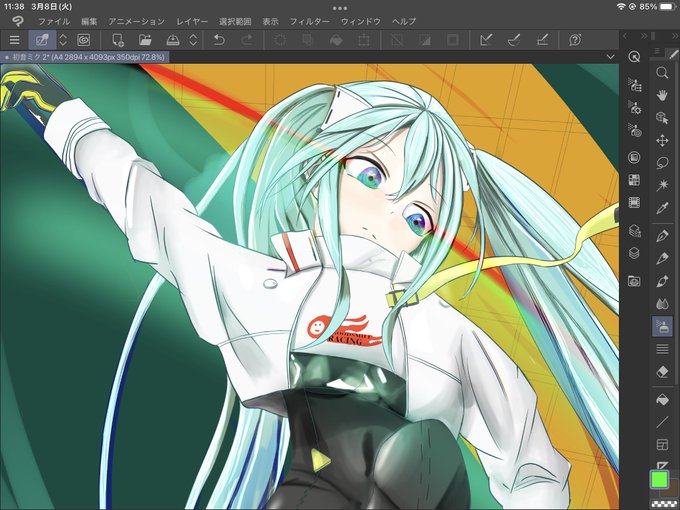Select the Zoom magnifier tool
Image resolution: width=680 pixels, height=510 pixels.
click(662, 72)
